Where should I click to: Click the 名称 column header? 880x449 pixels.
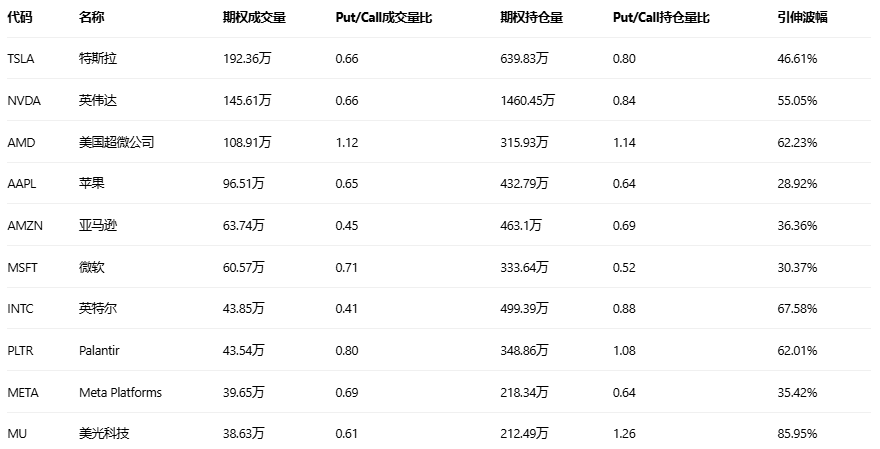(91, 18)
